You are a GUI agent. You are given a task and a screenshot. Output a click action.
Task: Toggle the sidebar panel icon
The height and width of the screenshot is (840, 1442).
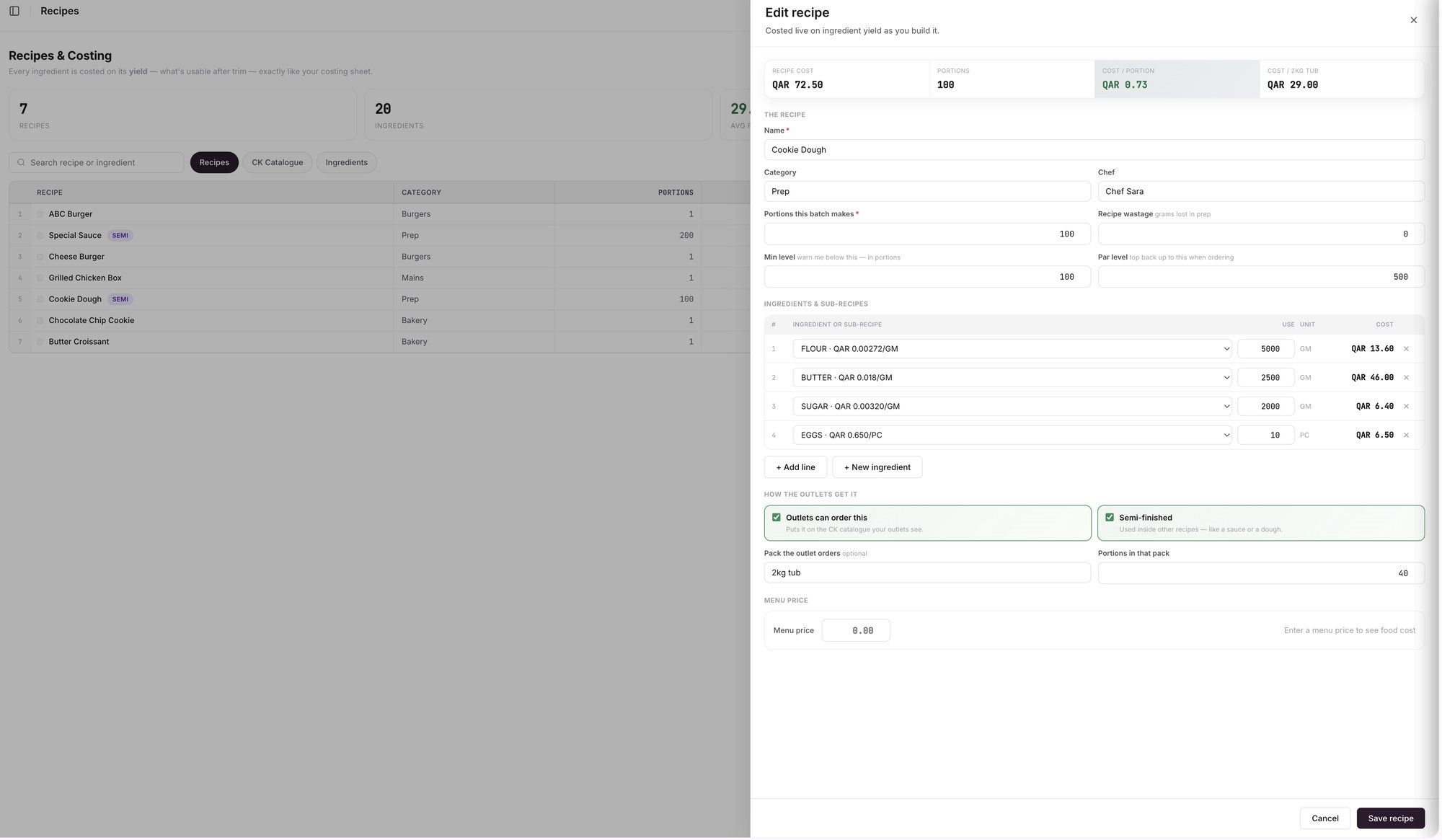coord(14,11)
